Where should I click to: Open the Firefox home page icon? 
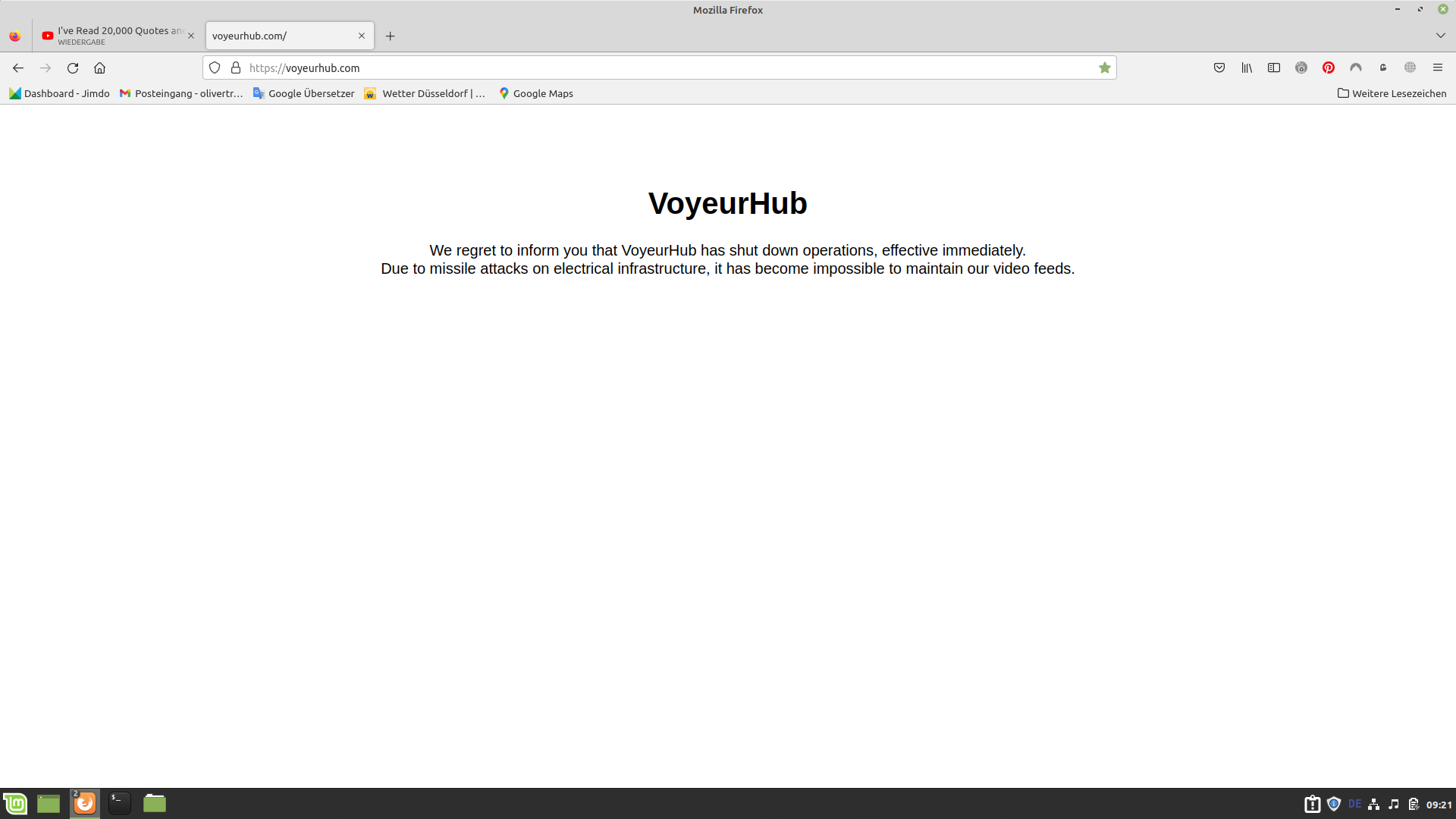tap(99, 67)
